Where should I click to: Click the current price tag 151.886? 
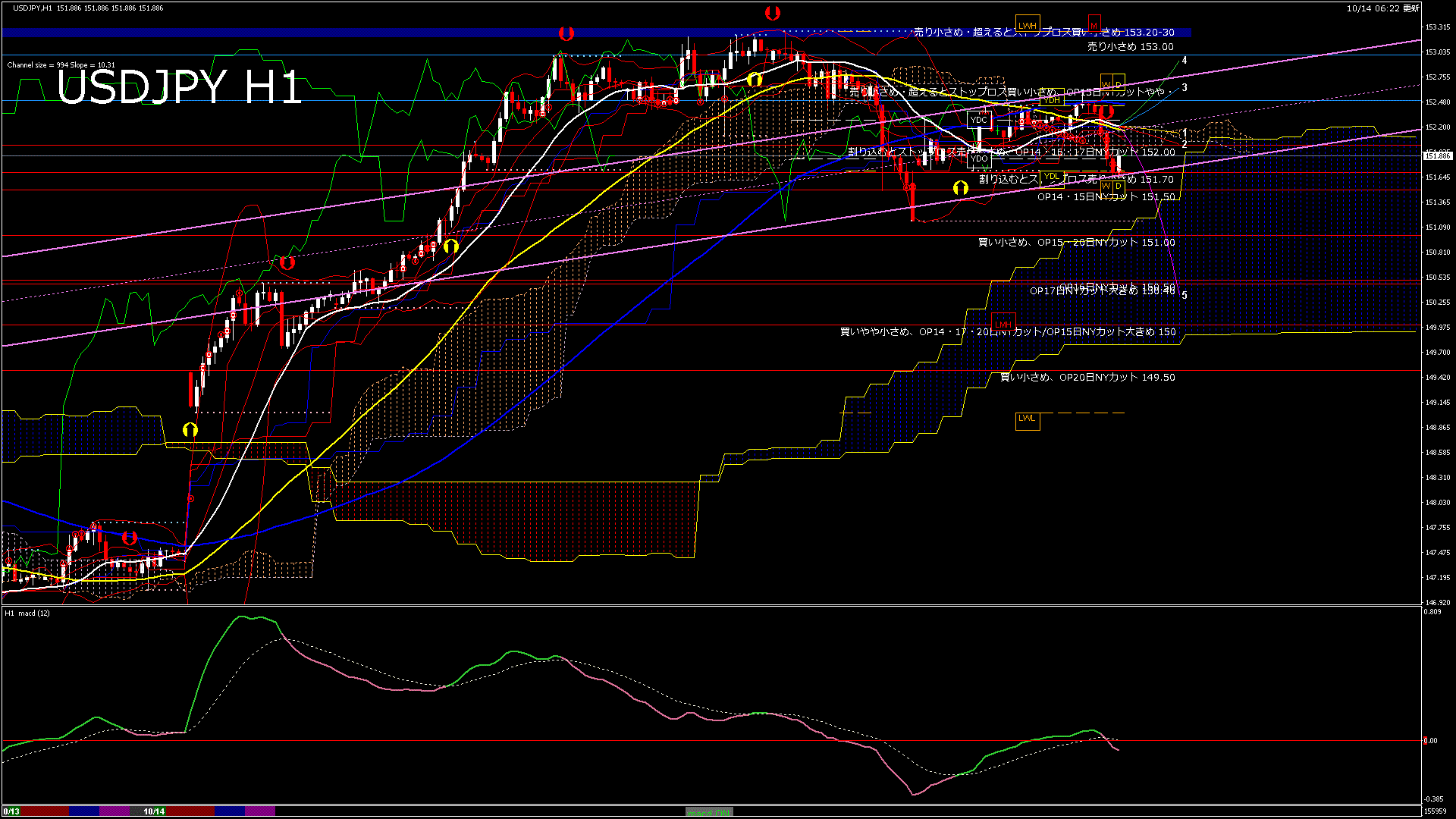click(x=1437, y=155)
